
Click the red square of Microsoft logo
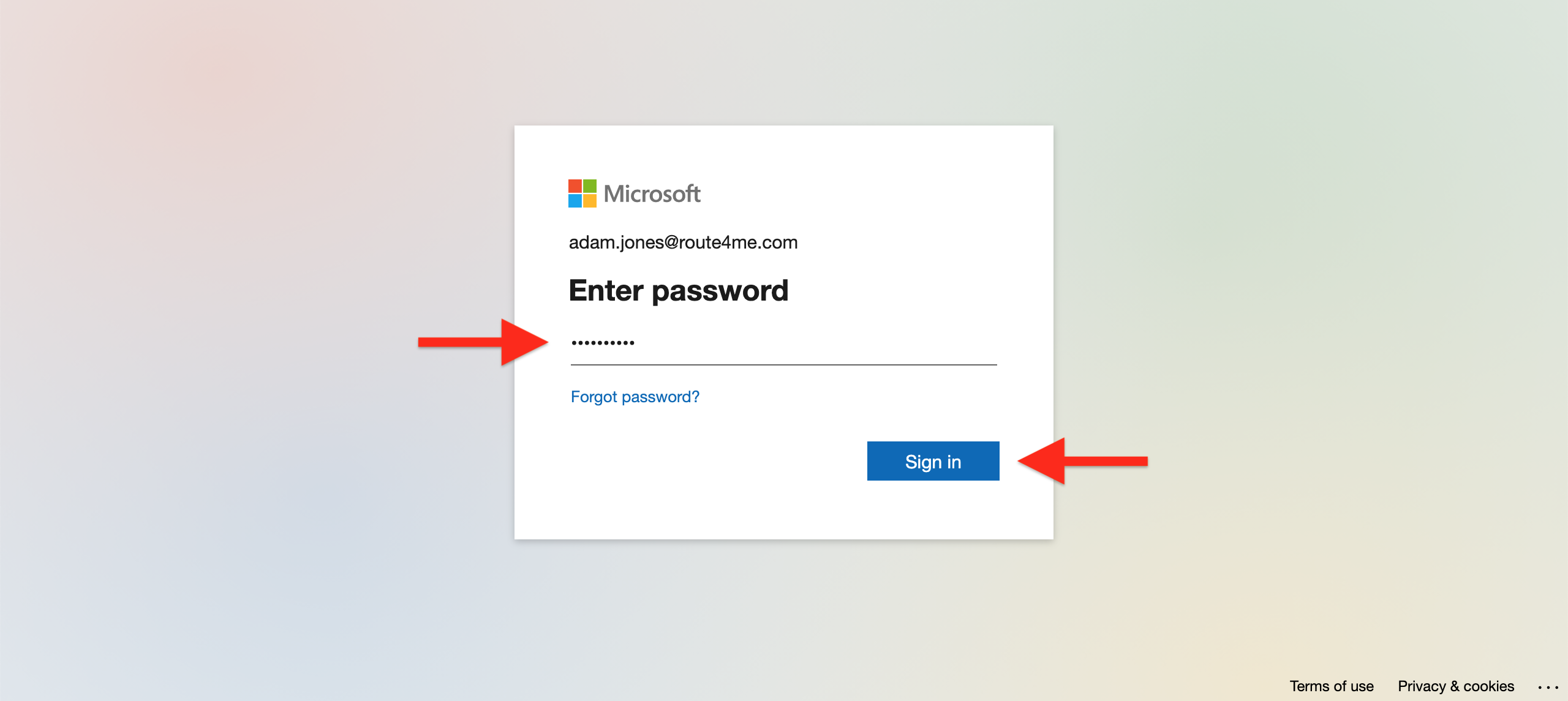pos(575,186)
